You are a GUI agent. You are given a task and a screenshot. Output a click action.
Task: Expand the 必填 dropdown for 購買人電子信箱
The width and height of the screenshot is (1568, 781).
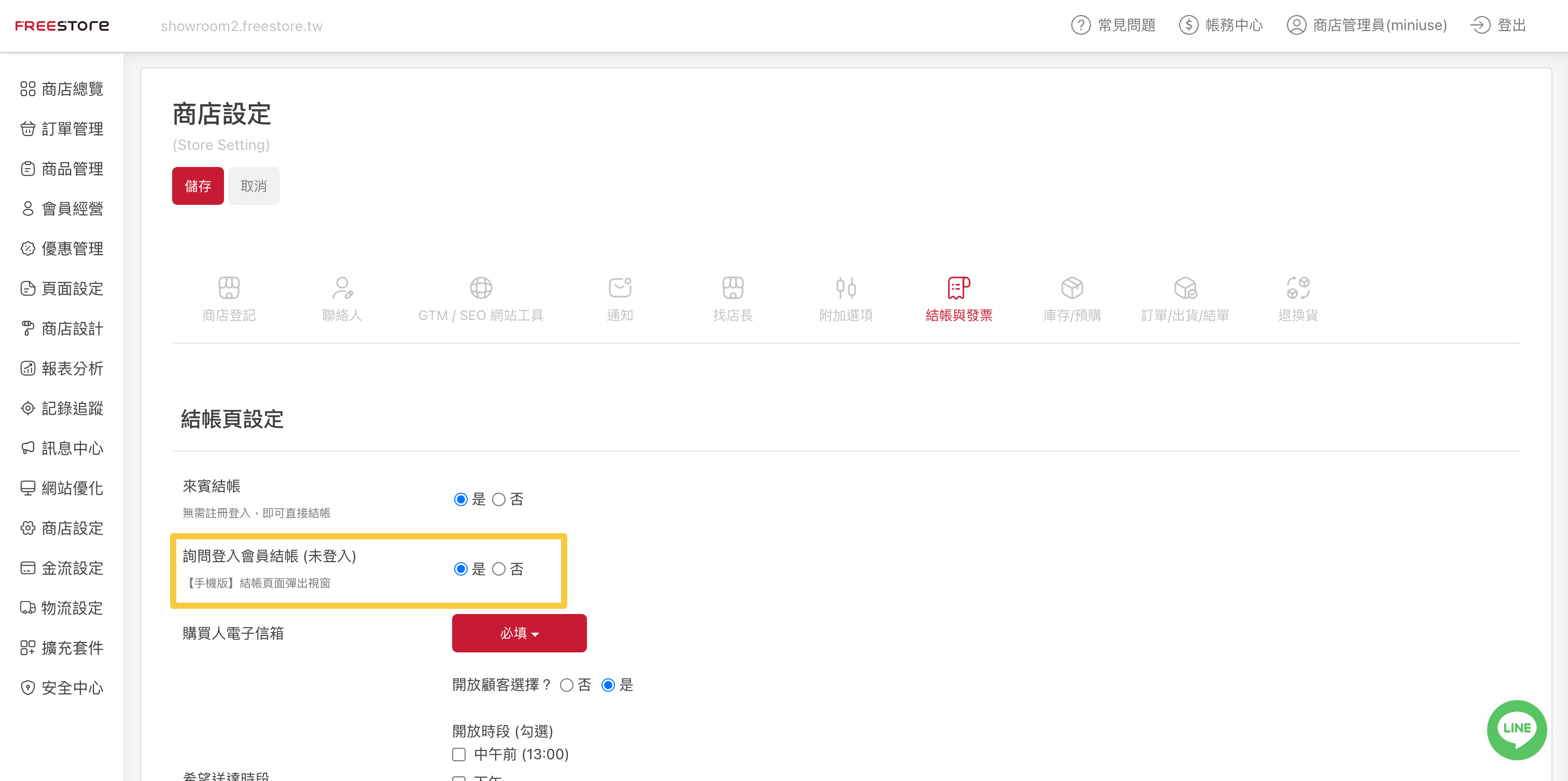pos(519,634)
